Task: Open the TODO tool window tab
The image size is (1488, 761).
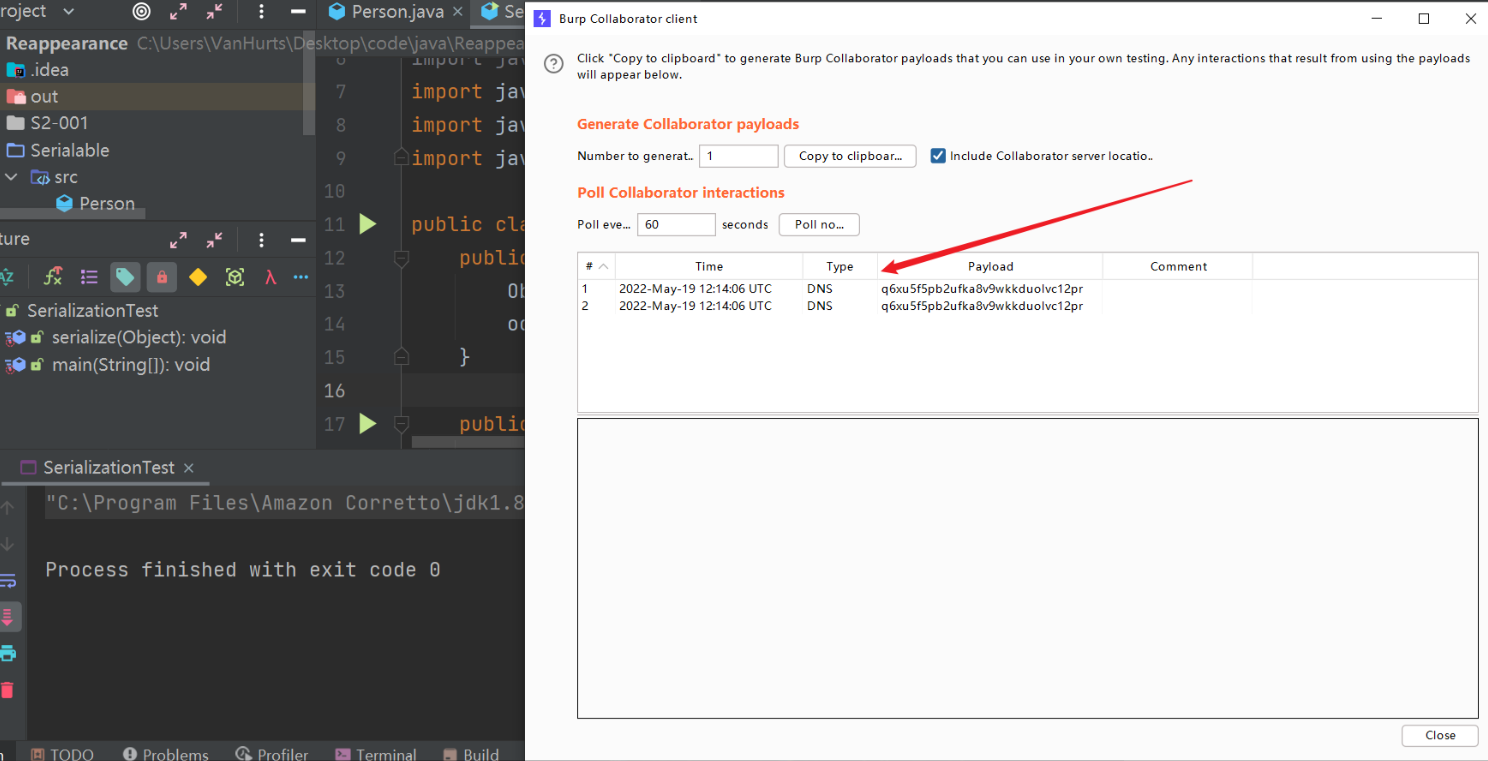Action: pos(63,754)
